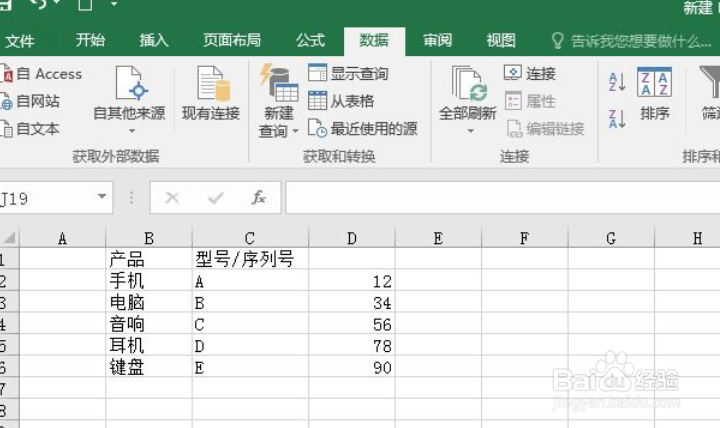This screenshot has width=720, height=428.
Task: Select column F header
Action: [x=524, y=238]
